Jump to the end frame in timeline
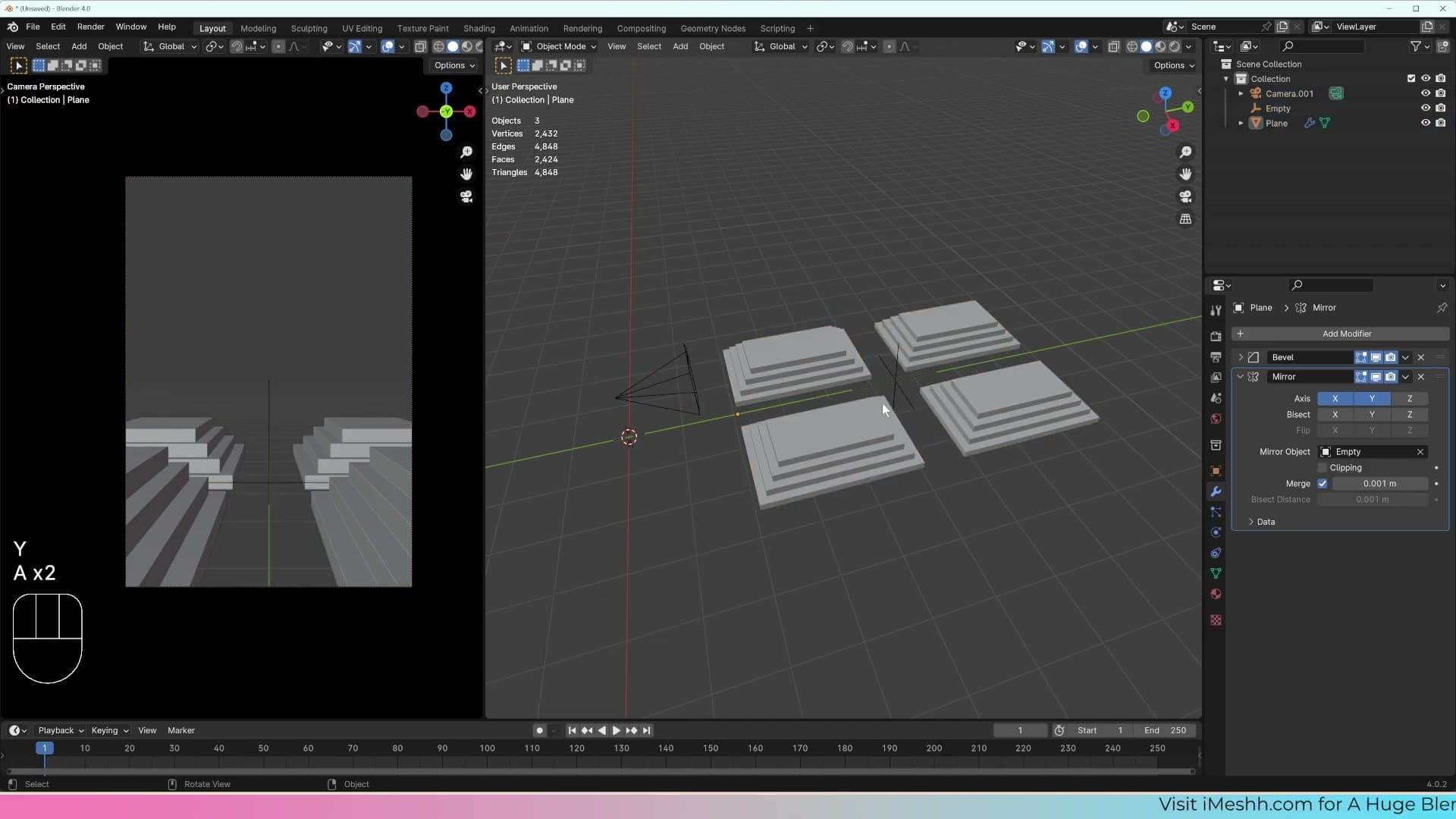The width and height of the screenshot is (1456, 819). [646, 730]
